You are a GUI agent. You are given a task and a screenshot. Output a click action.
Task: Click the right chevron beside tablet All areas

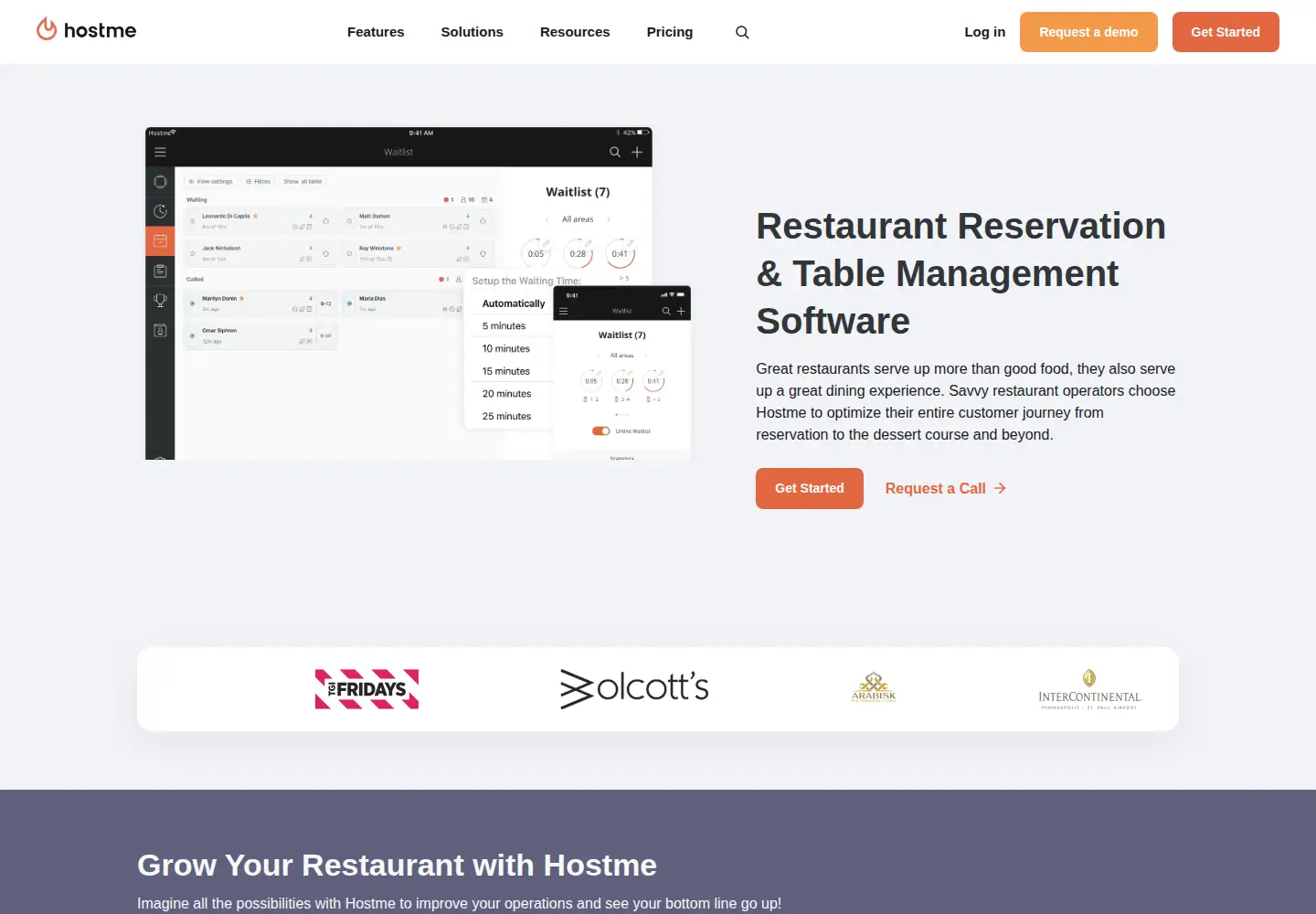click(x=609, y=219)
